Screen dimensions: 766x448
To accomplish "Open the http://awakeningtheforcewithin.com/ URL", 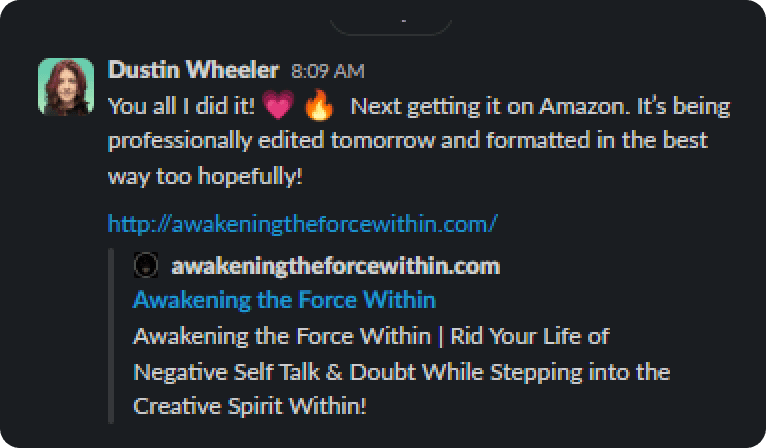I will tap(302, 224).
